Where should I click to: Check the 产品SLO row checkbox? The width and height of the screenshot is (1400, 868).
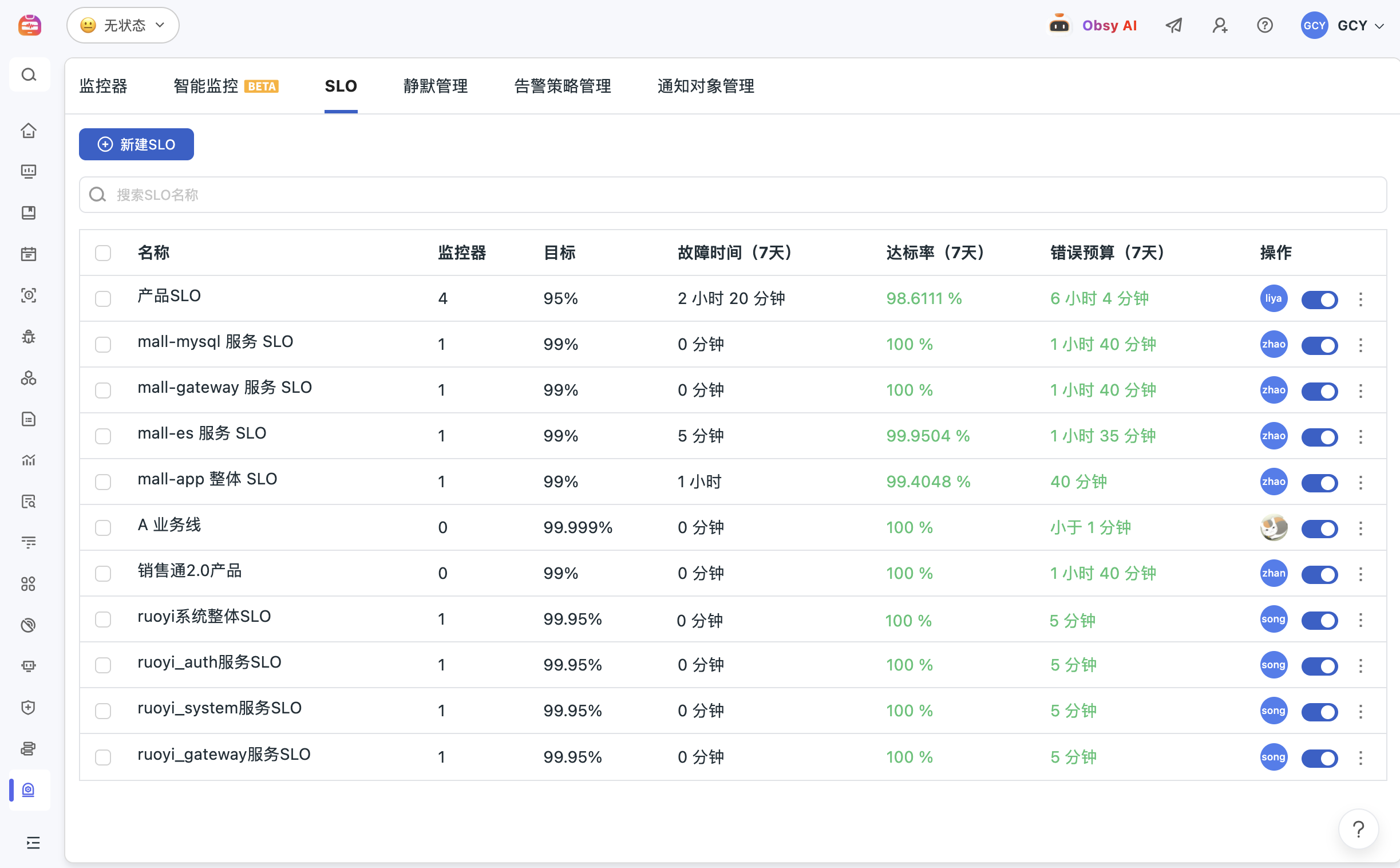102,298
